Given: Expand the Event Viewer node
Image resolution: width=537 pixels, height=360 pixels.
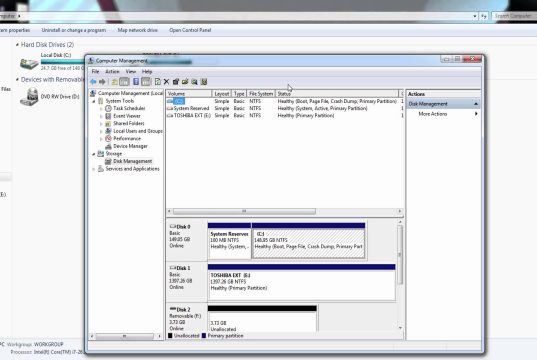Looking at the screenshot, I should (x=101, y=116).
